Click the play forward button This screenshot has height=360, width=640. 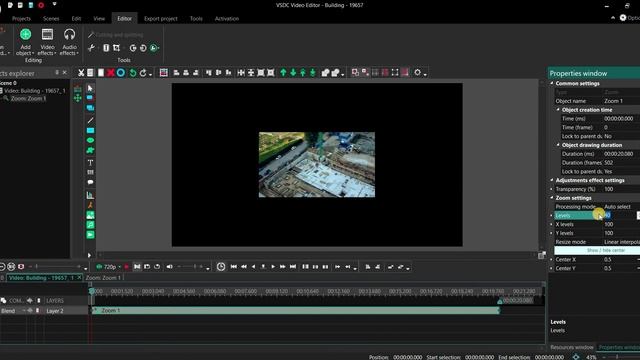(273, 267)
